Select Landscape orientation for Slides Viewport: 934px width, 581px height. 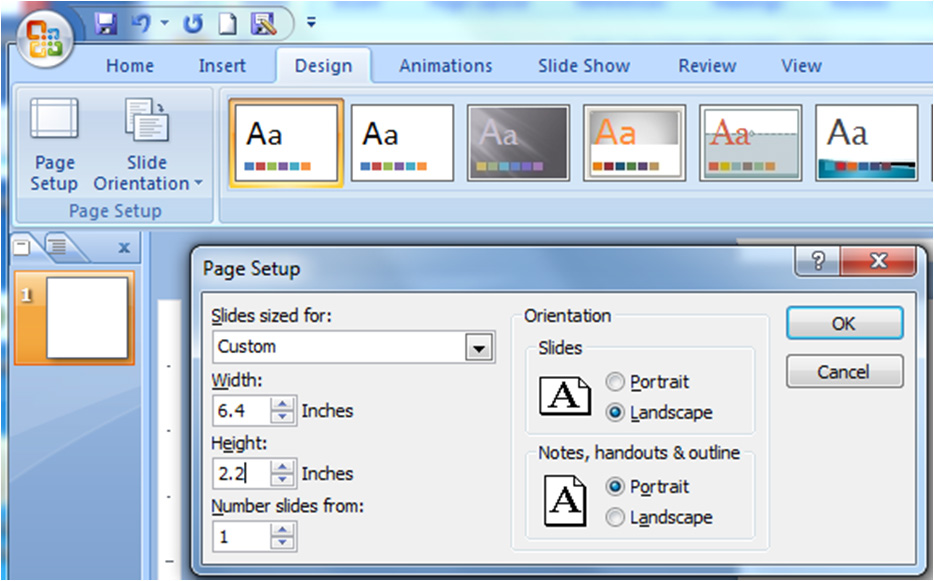click(x=616, y=412)
